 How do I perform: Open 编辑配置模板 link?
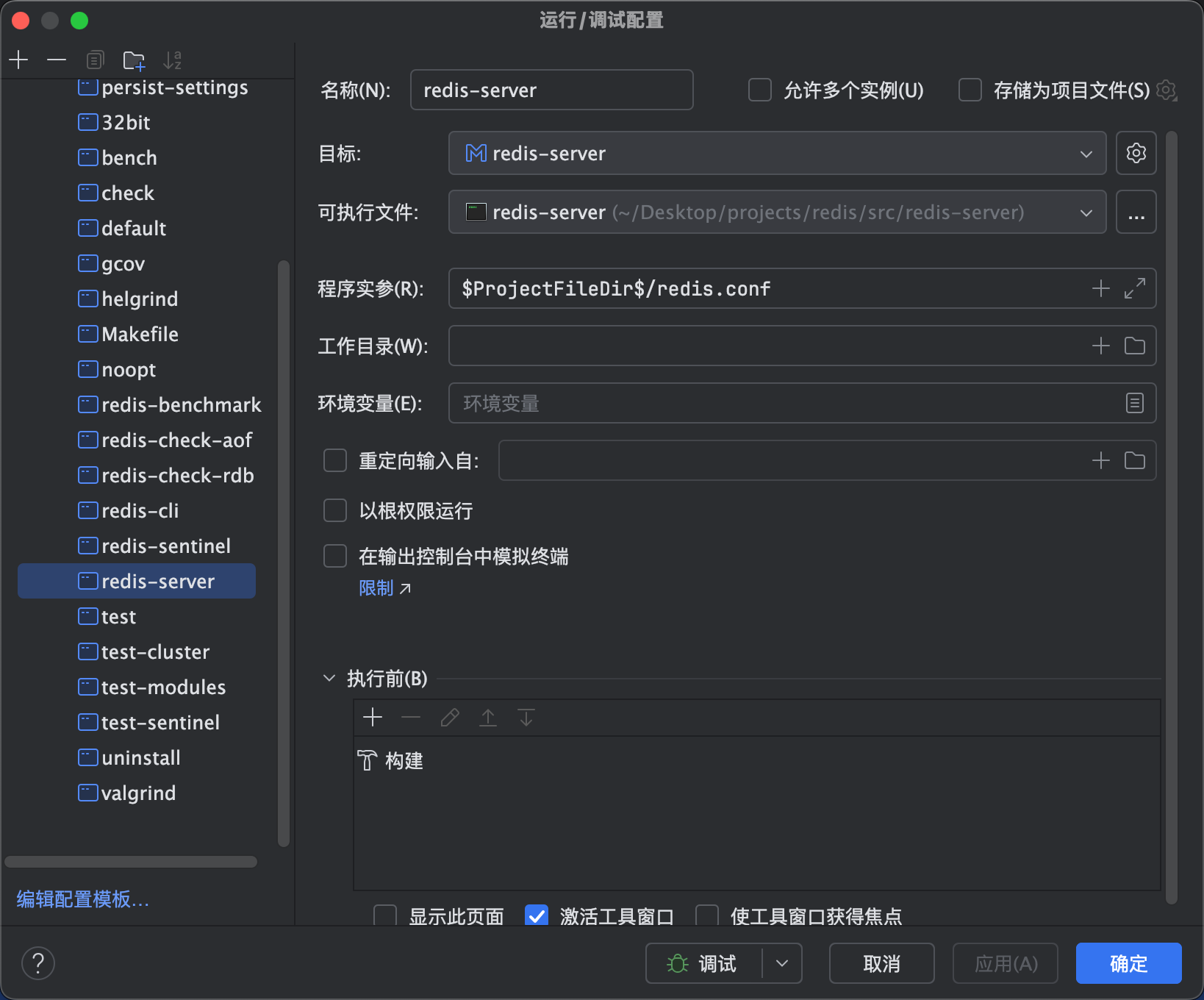[81, 899]
